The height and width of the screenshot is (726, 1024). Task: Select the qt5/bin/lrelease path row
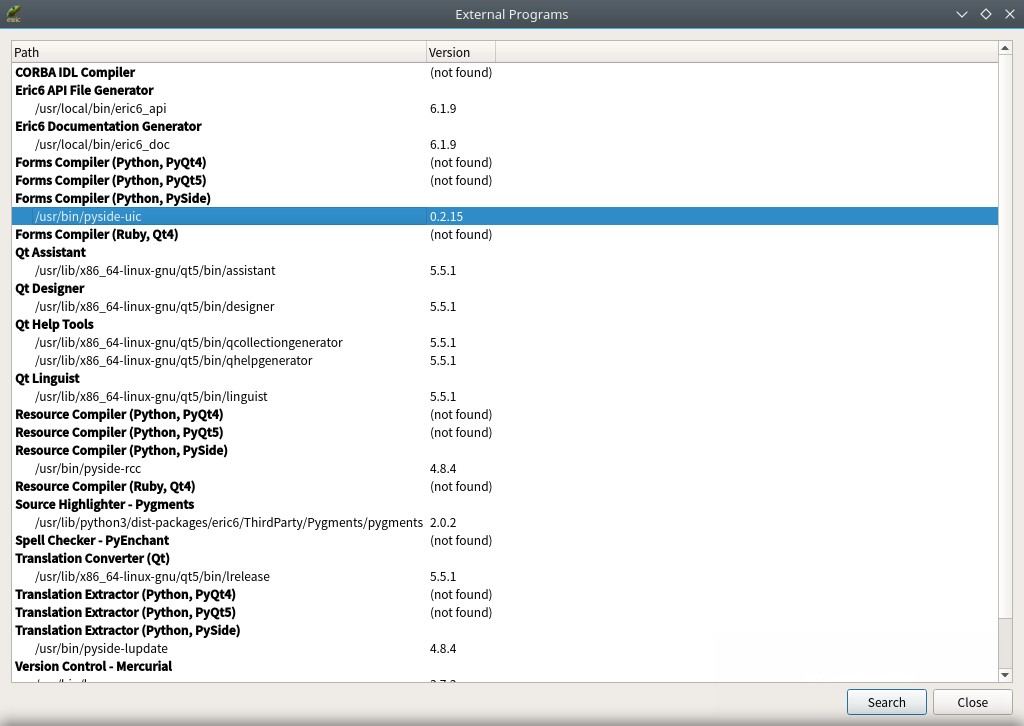point(505,576)
